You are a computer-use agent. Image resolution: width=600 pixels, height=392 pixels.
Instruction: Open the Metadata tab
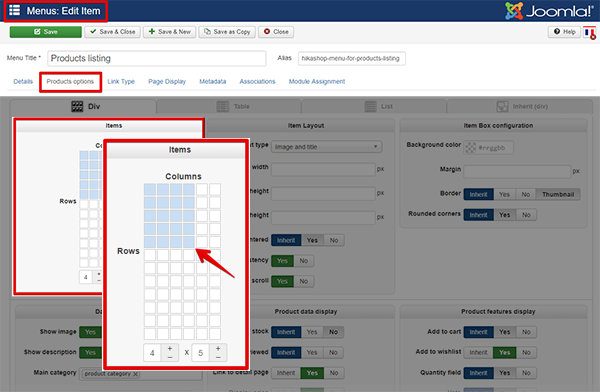pyautogui.click(x=212, y=82)
